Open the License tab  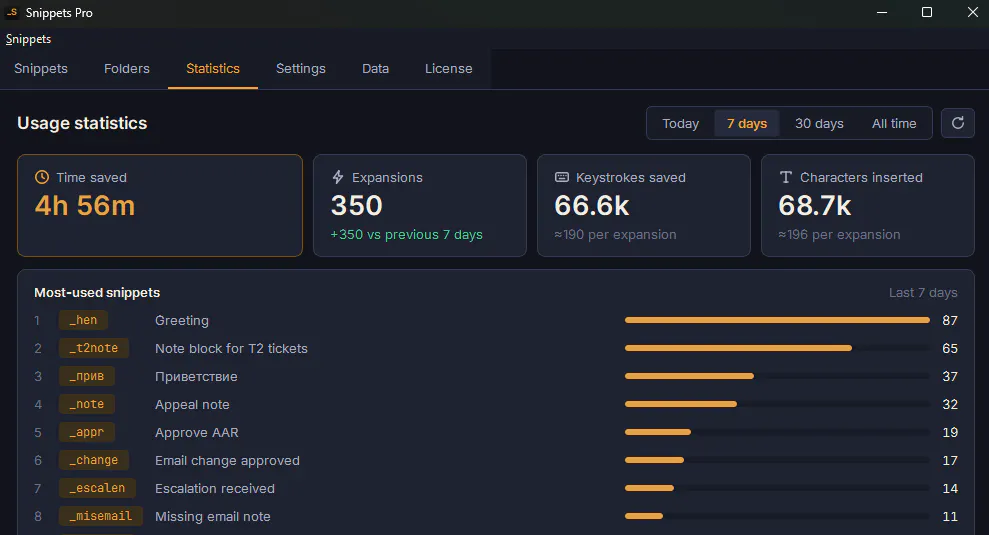(x=448, y=69)
